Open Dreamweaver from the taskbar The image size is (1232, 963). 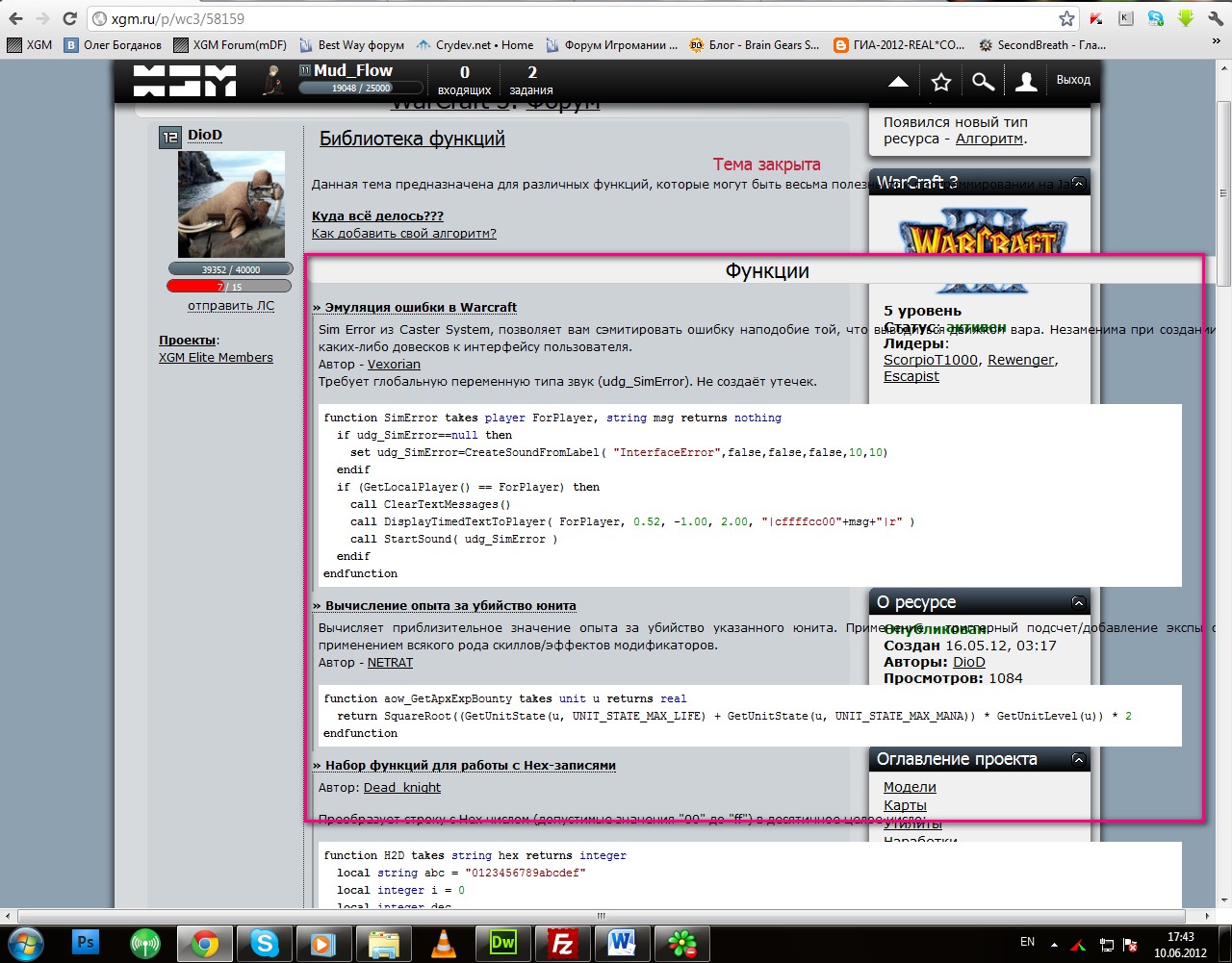click(502, 943)
